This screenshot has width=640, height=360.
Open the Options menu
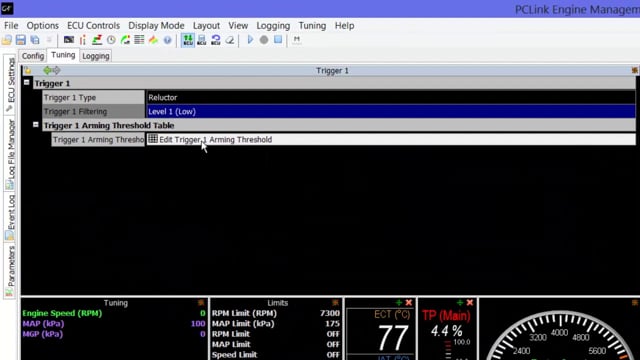(42, 25)
